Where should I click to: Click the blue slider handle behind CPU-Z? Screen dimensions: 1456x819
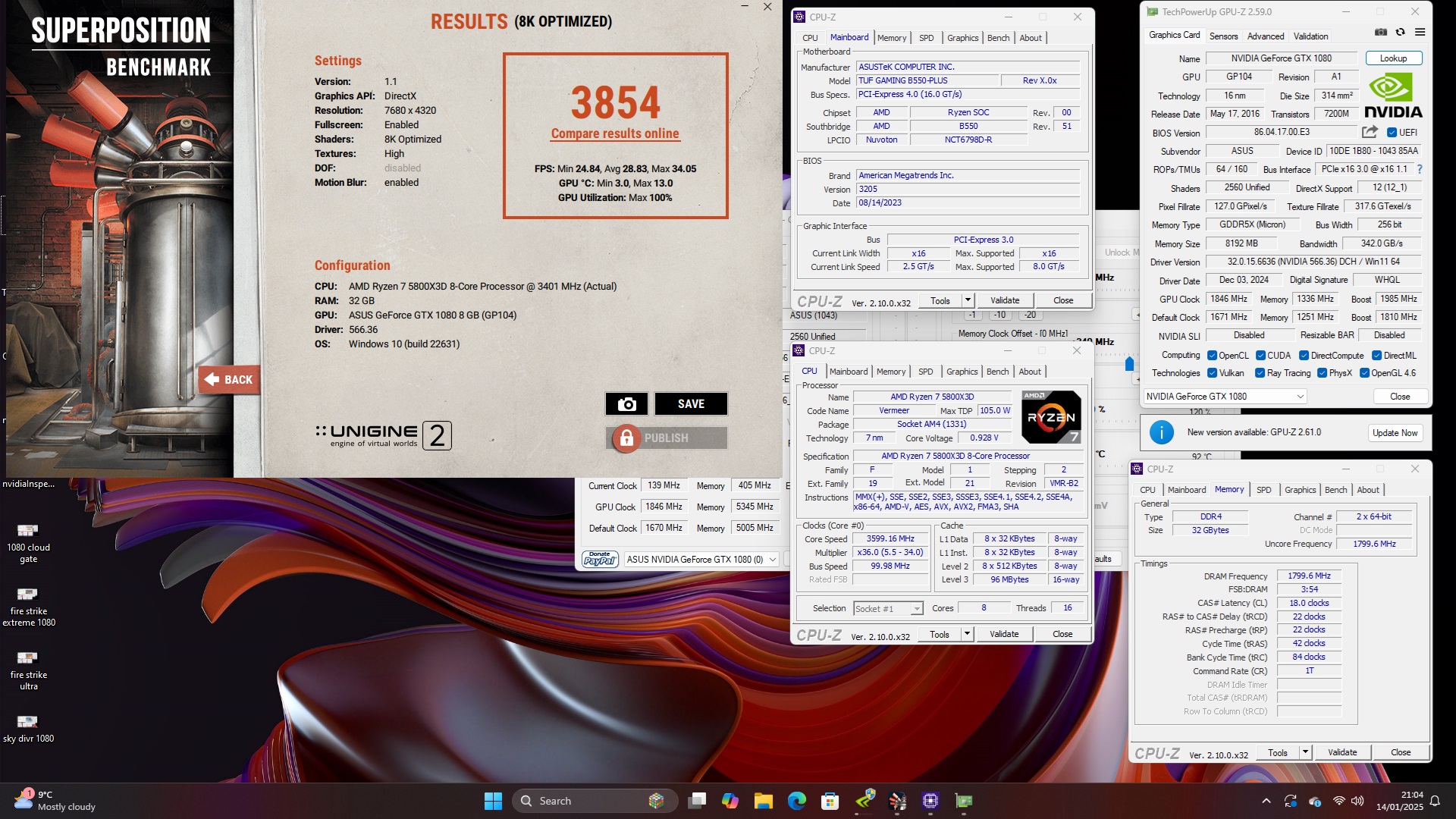point(1129,364)
